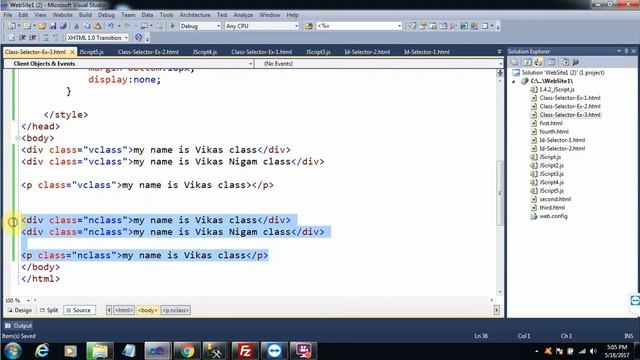Open Google Chrome from taskbar

tap(187, 351)
